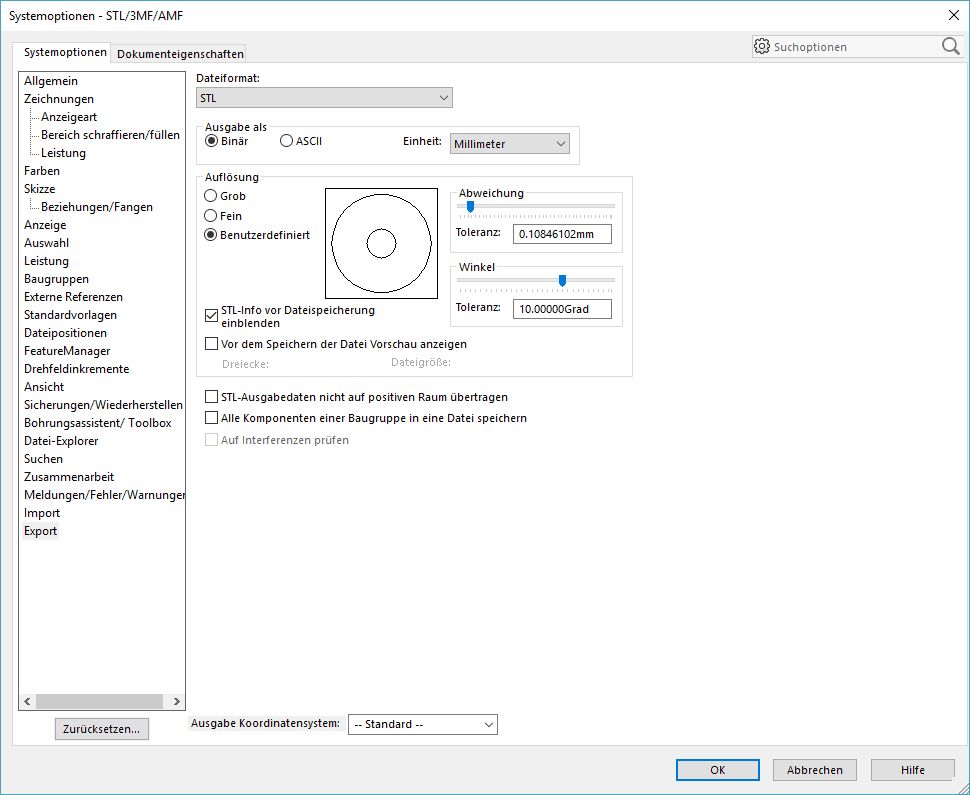This screenshot has height=795, width=970.
Task: Select the ASCII output radio button
Action: [x=287, y=141]
